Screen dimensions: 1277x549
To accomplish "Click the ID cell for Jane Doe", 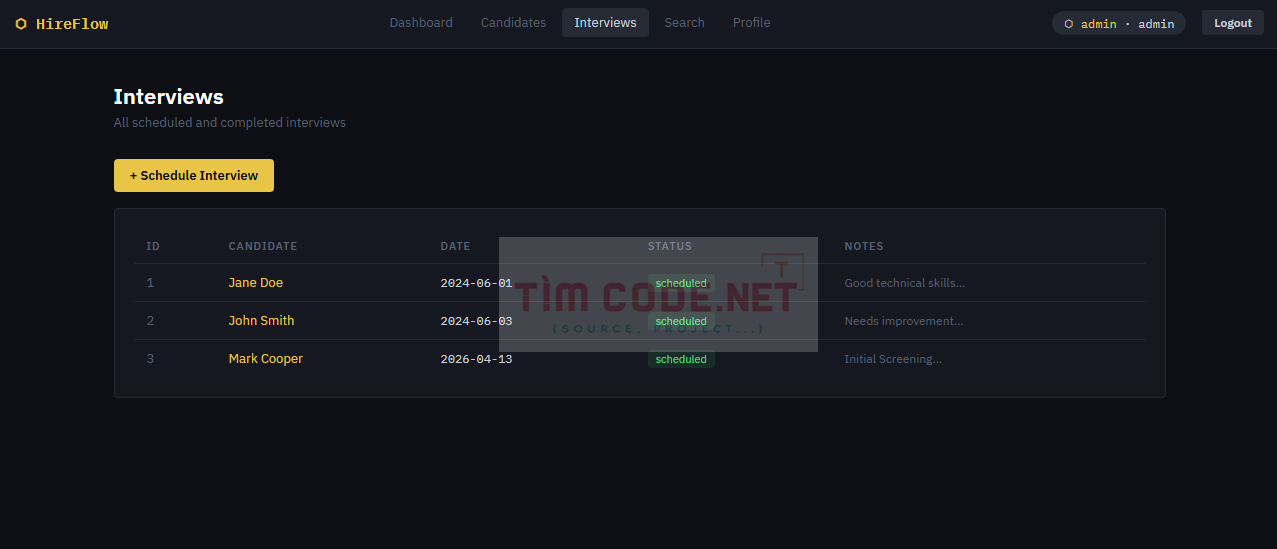I will [x=150, y=283].
